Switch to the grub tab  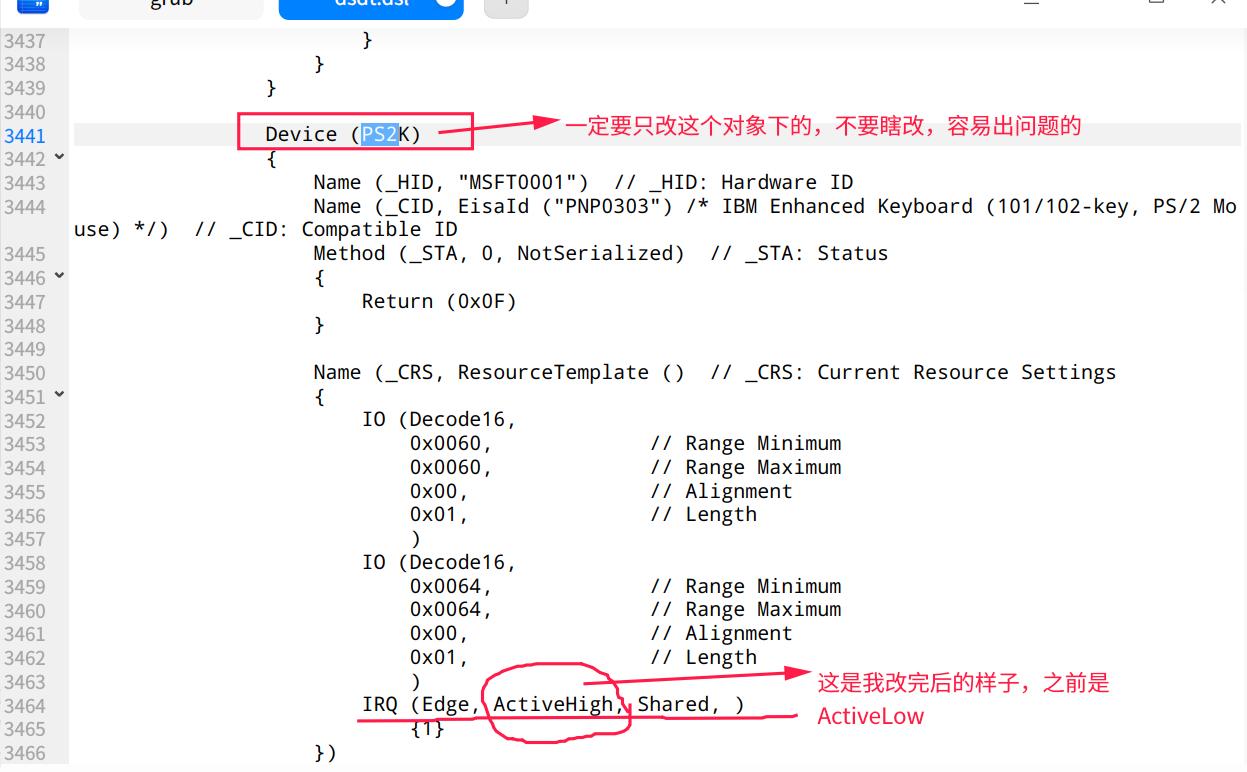point(171,6)
